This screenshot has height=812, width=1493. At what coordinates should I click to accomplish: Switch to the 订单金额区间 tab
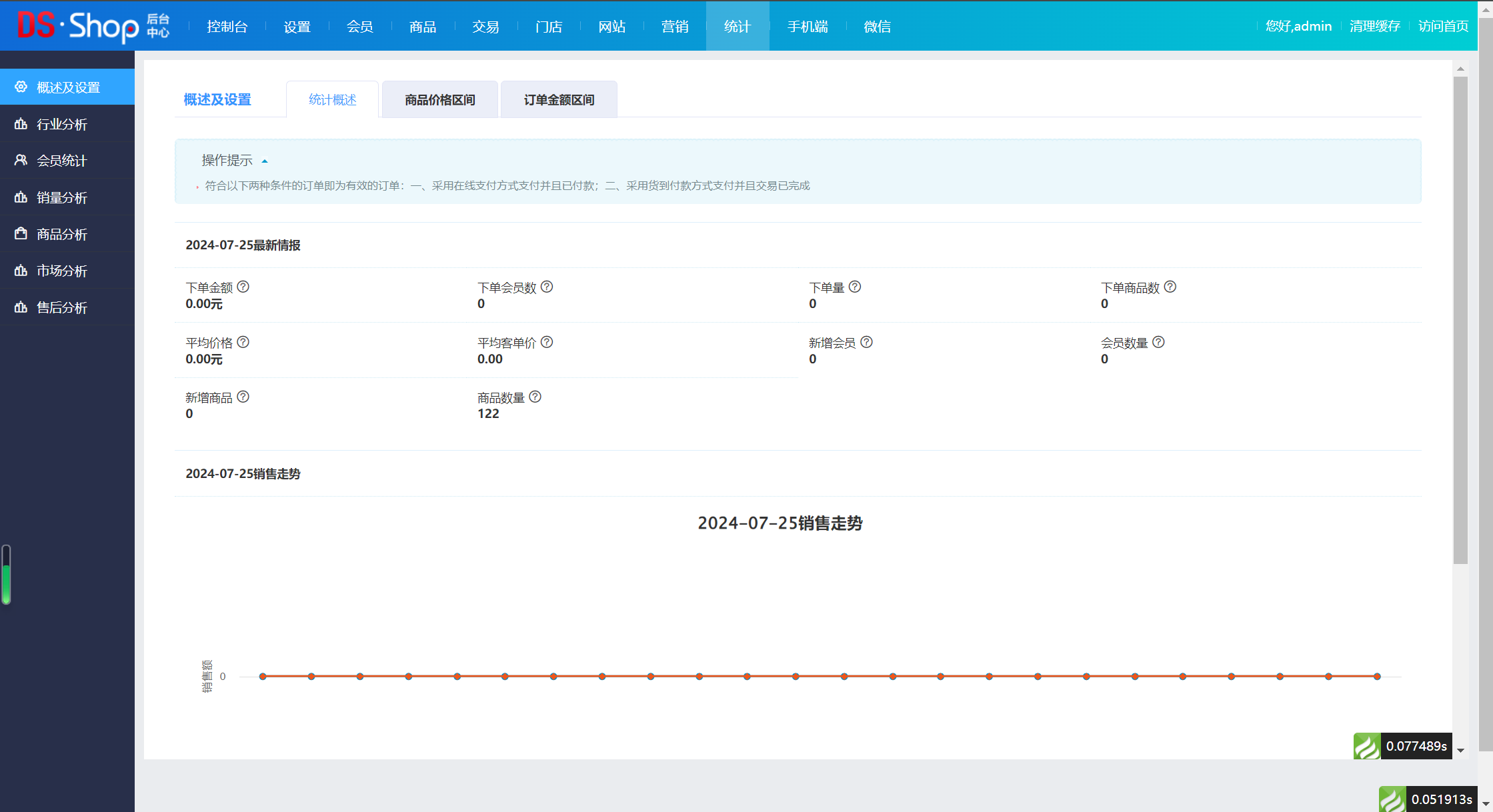559,100
